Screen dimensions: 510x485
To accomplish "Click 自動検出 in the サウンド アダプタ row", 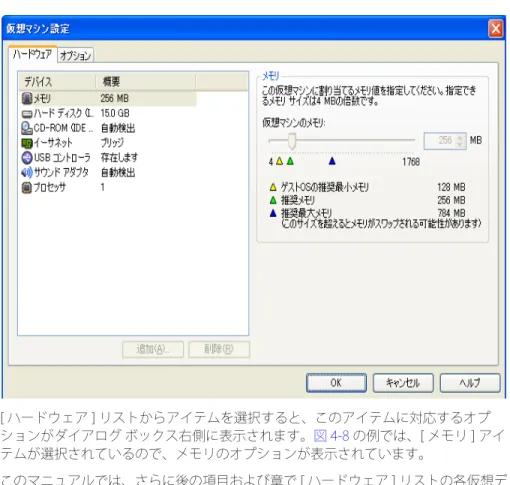I will coord(118,172).
